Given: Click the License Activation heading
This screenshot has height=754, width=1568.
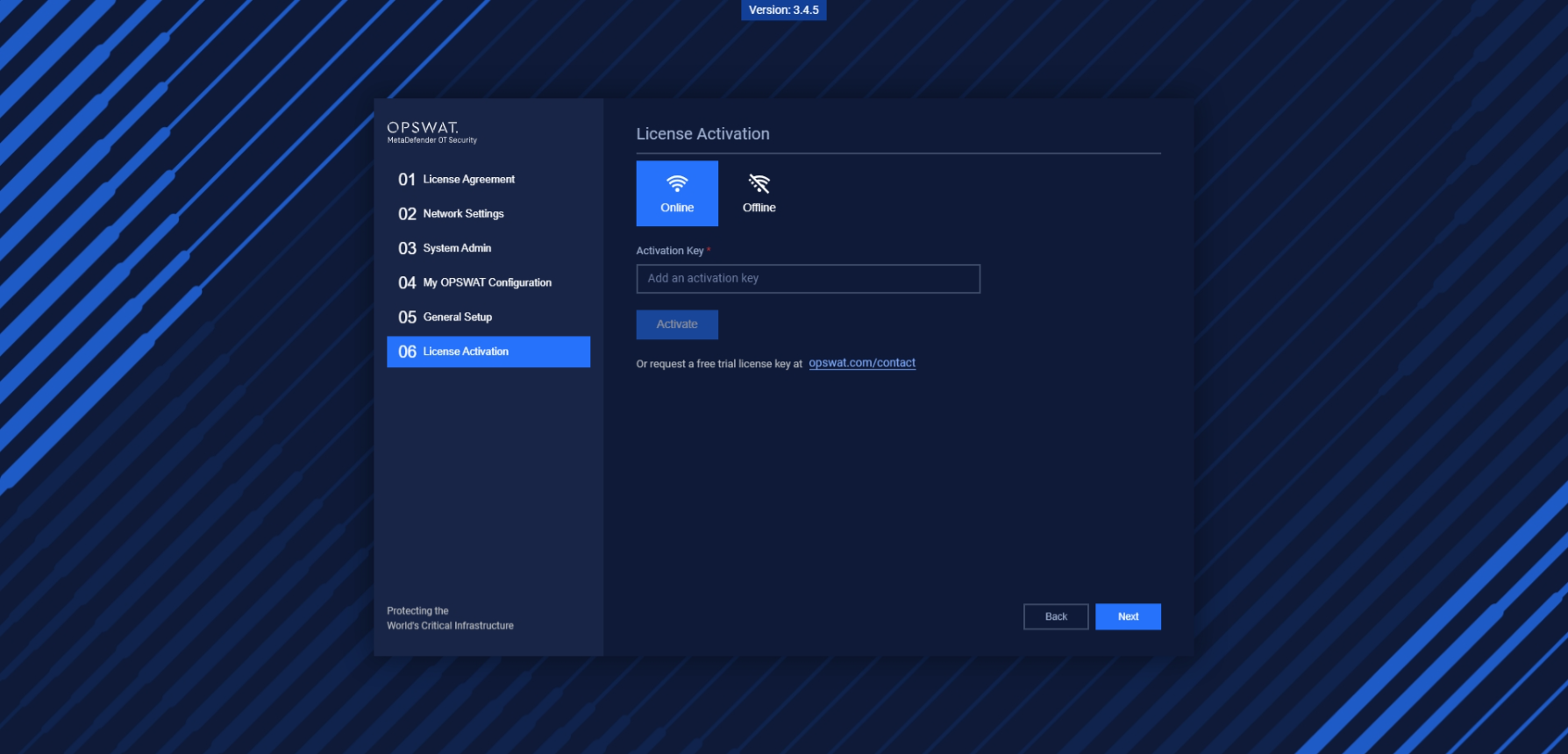Looking at the screenshot, I should pos(702,134).
